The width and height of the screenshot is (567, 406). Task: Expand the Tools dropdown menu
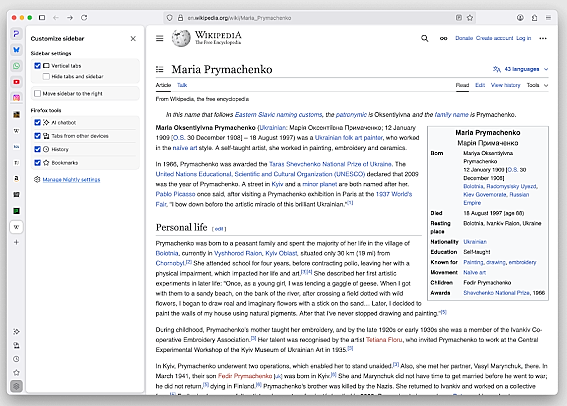pos(537,85)
